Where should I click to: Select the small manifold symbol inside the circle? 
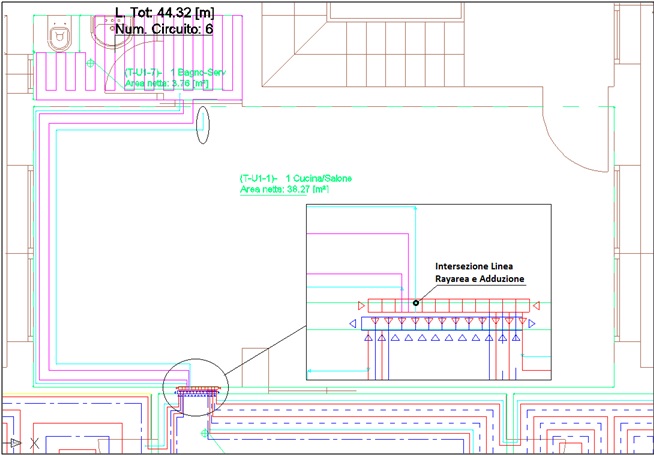(x=196, y=393)
